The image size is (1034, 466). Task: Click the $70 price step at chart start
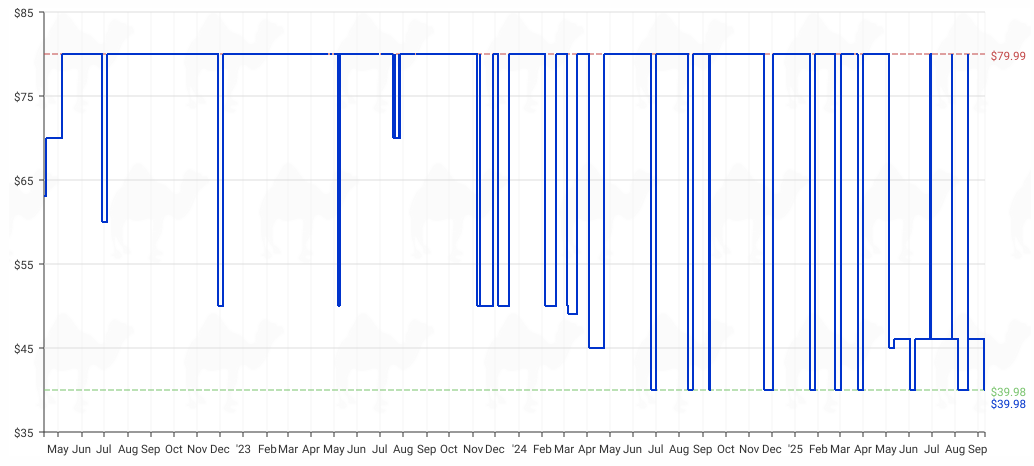pyautogui.click(x=53, y=138)
